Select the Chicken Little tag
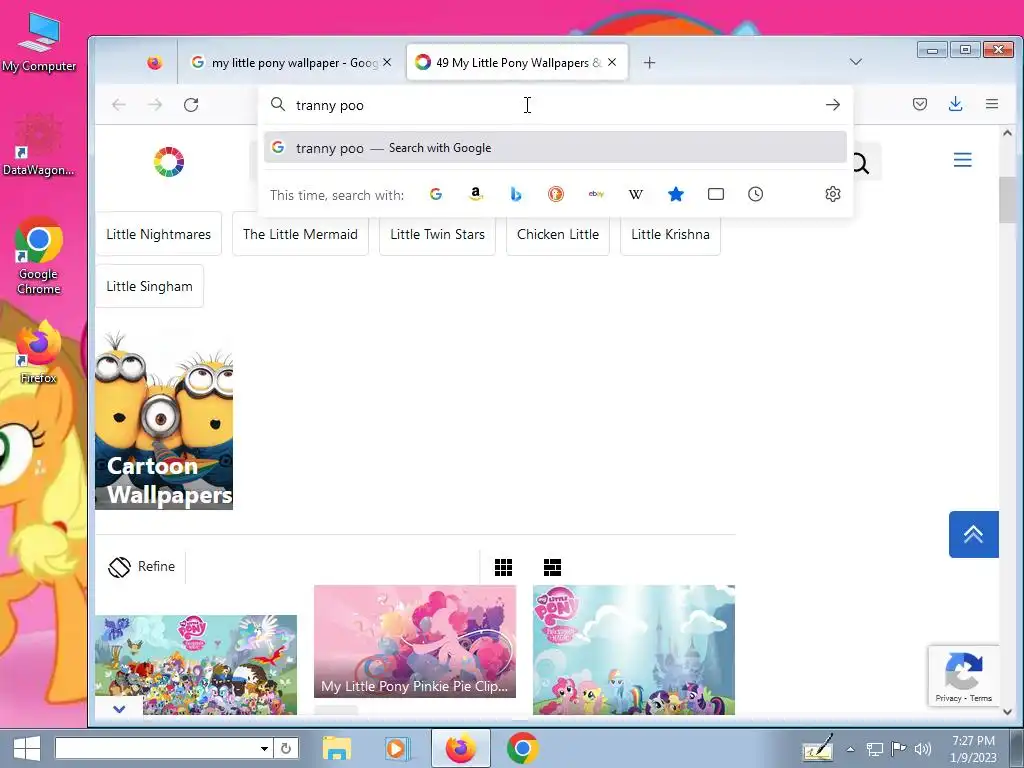1024x768 pixels. [558, 234]
